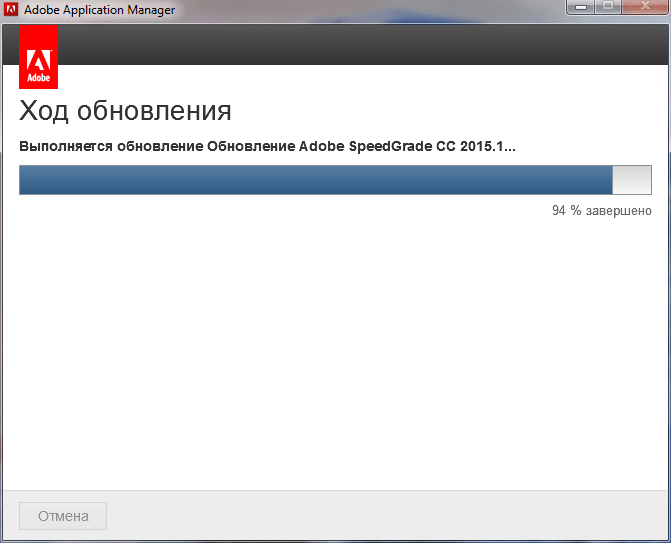The image size is (671, 543).
Task: Click the red Adobe logo
Action: [39, 56]
